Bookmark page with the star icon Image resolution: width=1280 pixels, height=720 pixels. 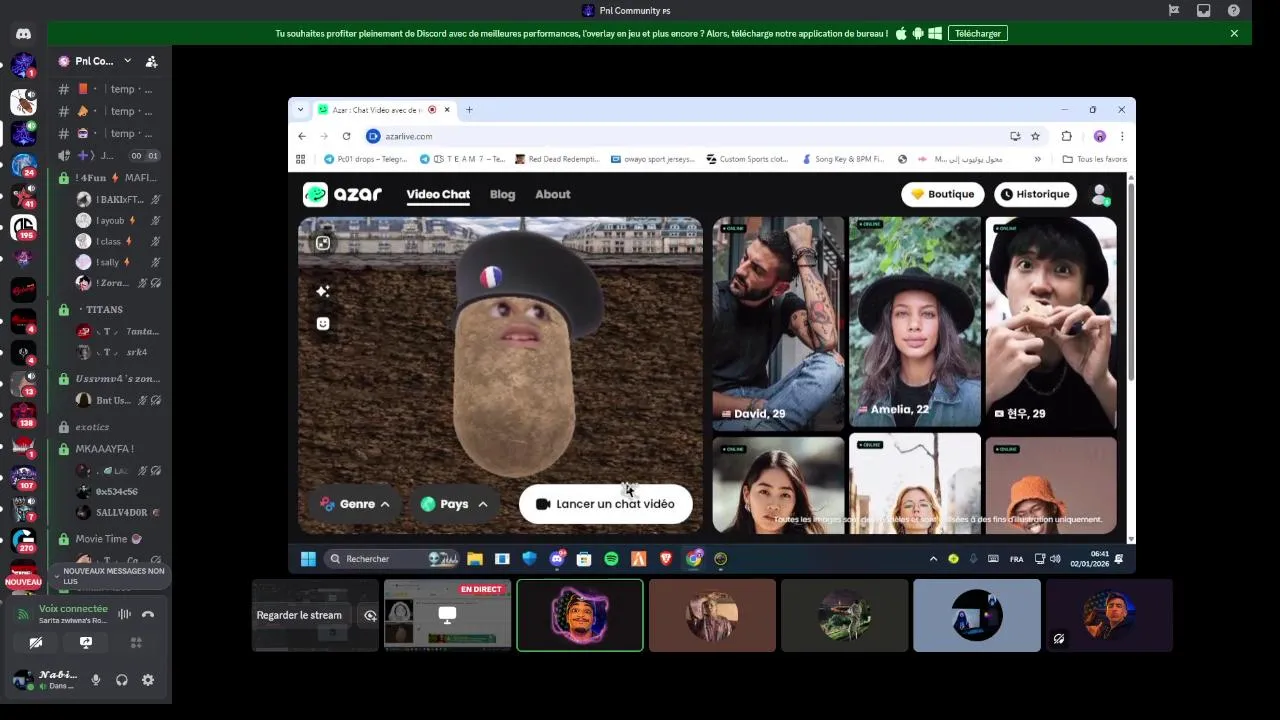[1035, 136]
